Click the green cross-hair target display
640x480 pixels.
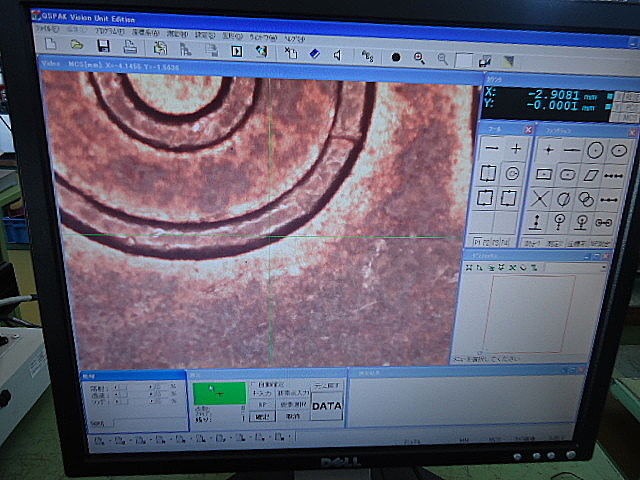pos(220,393)
